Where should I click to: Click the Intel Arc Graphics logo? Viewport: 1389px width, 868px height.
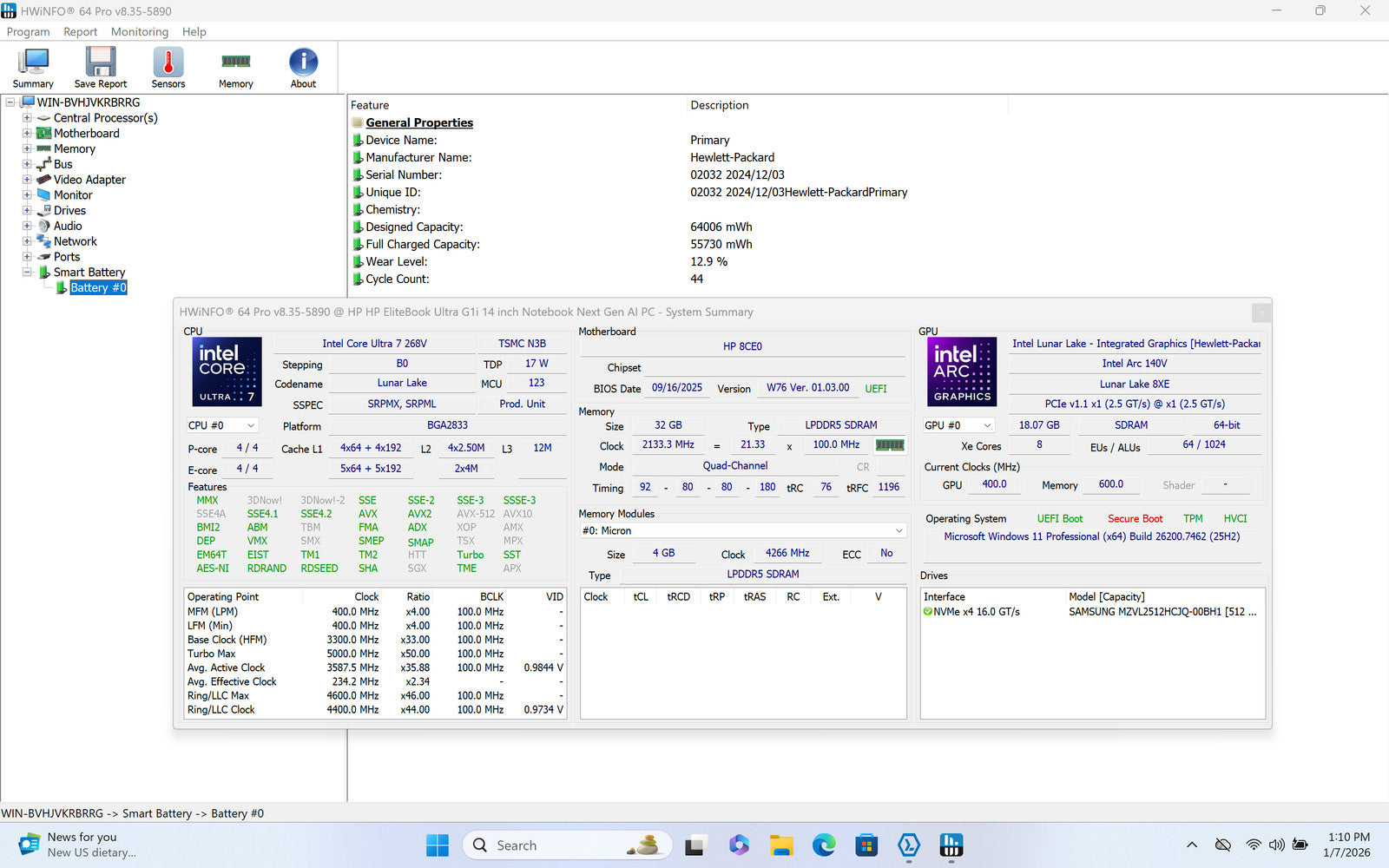tap(962, 372)
